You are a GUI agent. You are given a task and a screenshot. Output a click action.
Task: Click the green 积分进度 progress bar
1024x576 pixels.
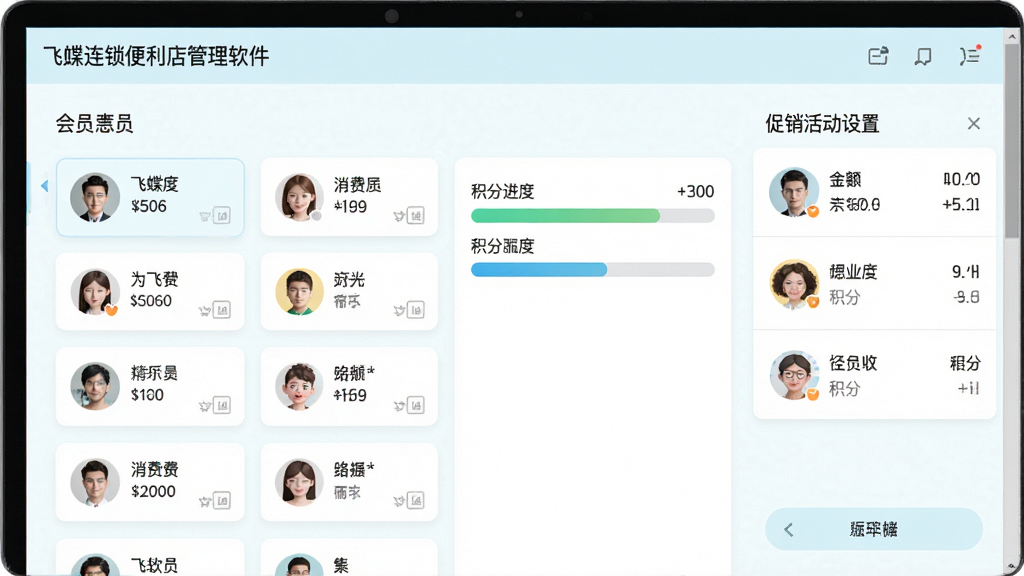(x=592, y=216)
